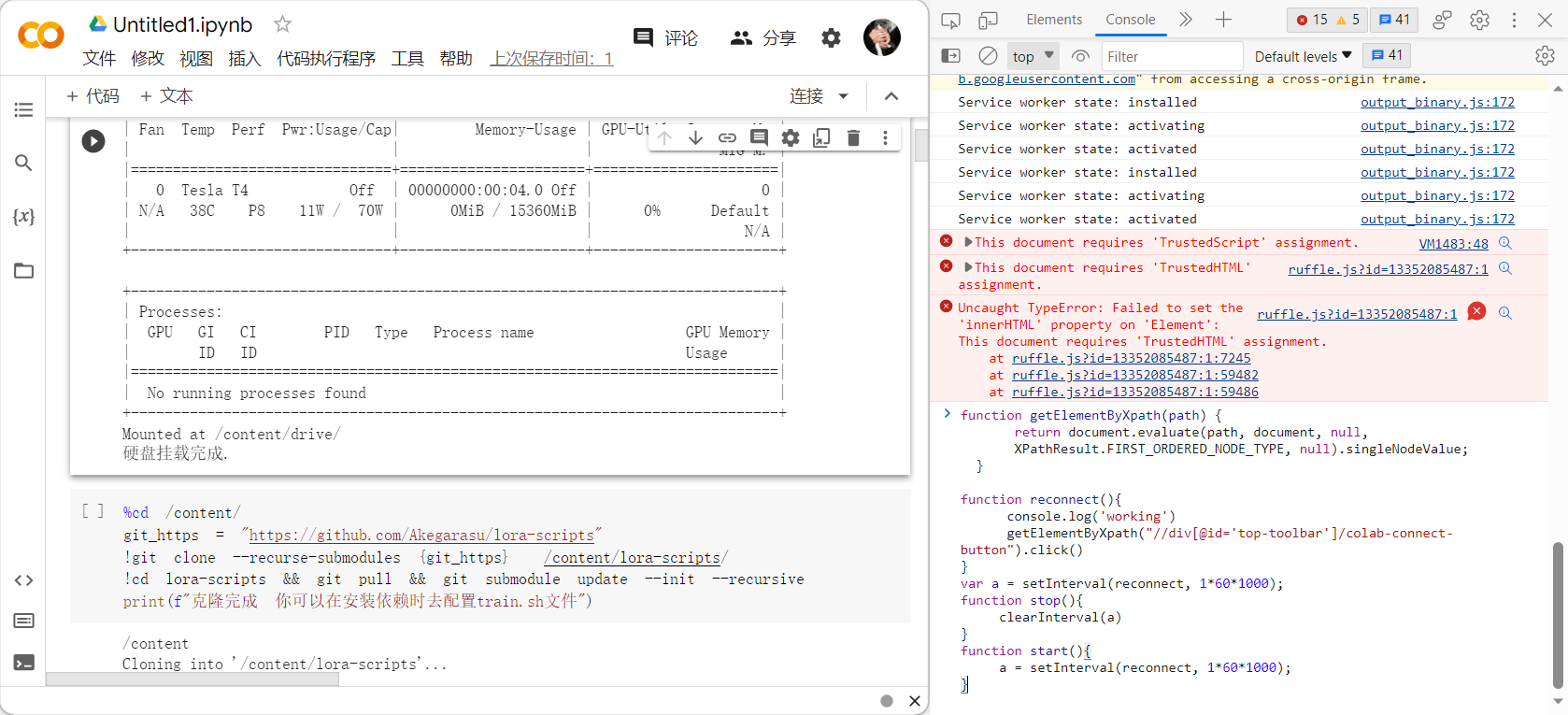Screen dimensions: 1568x715
Task: Click the red error icon beside Uncaught TypeError link
Action: tap(1476, 311)
